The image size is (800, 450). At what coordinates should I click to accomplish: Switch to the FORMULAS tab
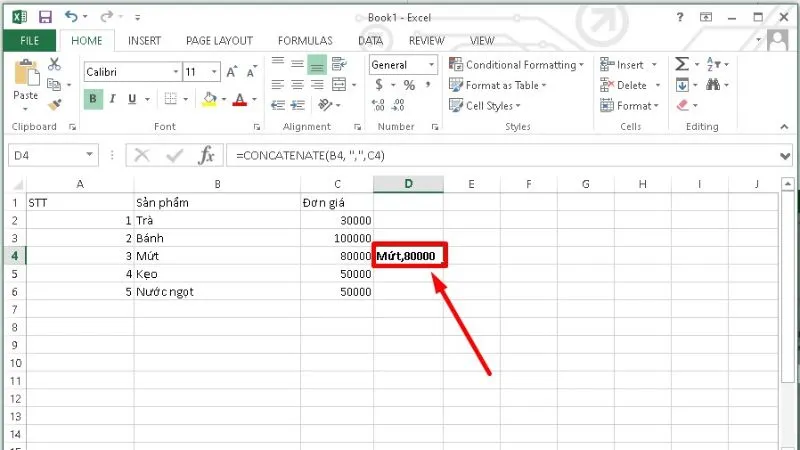[x=305, y=41]
